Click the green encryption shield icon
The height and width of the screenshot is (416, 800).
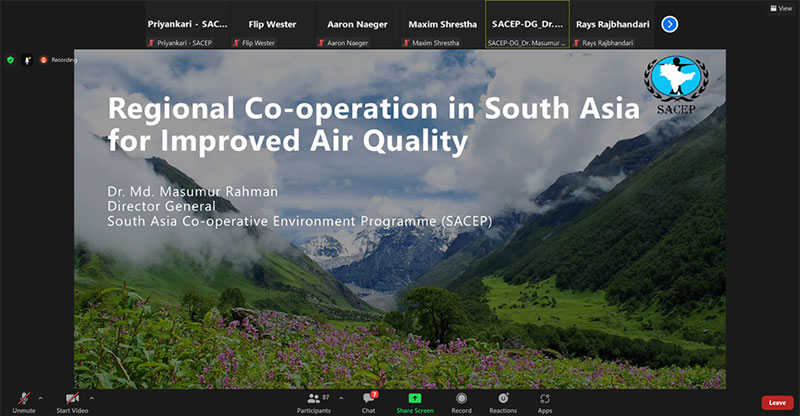[10, 60]
